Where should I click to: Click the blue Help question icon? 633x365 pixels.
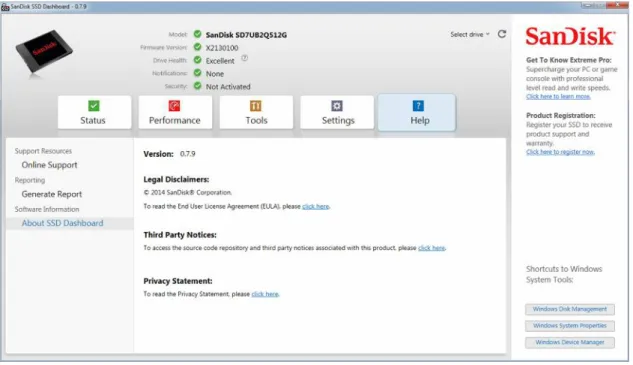pos(418,106)
